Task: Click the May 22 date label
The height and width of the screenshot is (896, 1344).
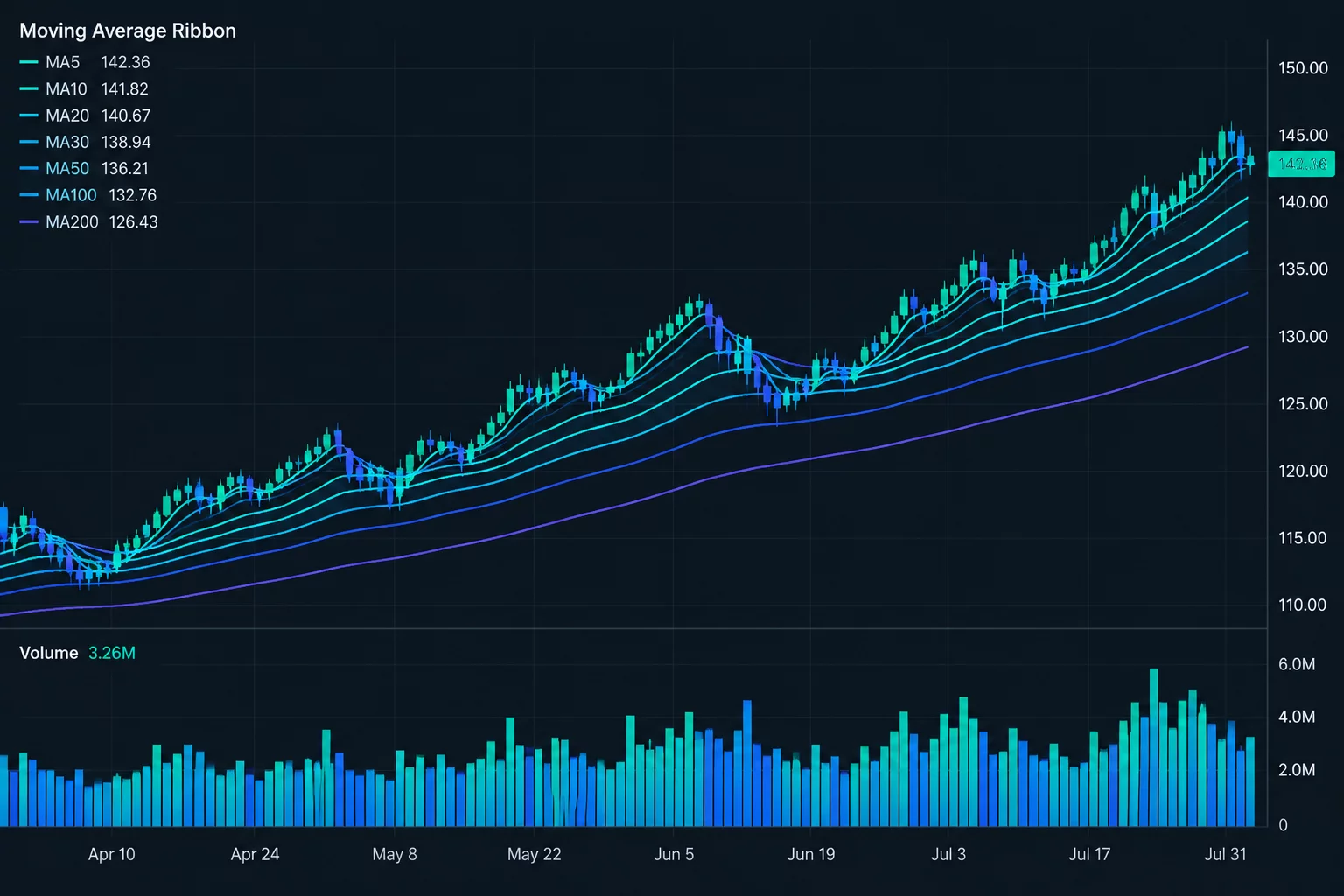Action: [535, 854]
